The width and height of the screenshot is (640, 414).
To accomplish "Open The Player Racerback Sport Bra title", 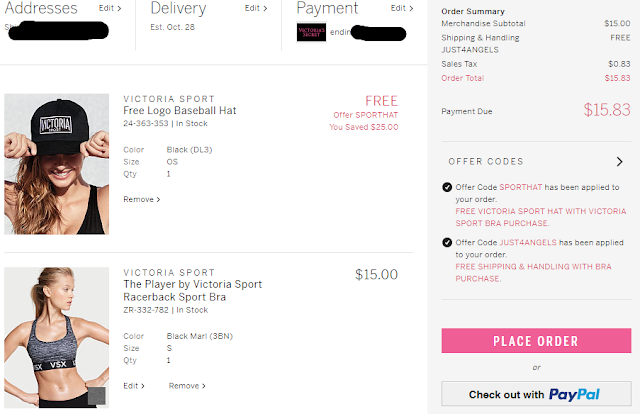I will (x=193, y=291).
